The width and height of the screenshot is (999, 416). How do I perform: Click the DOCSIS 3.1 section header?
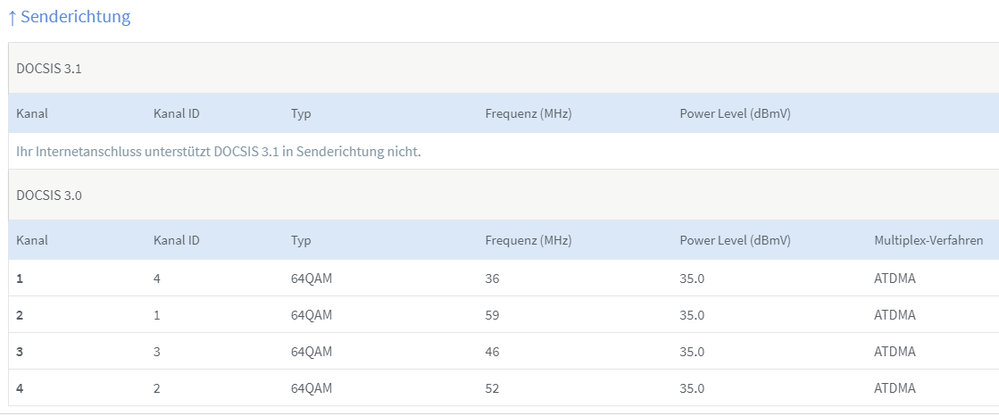[49, 68]
